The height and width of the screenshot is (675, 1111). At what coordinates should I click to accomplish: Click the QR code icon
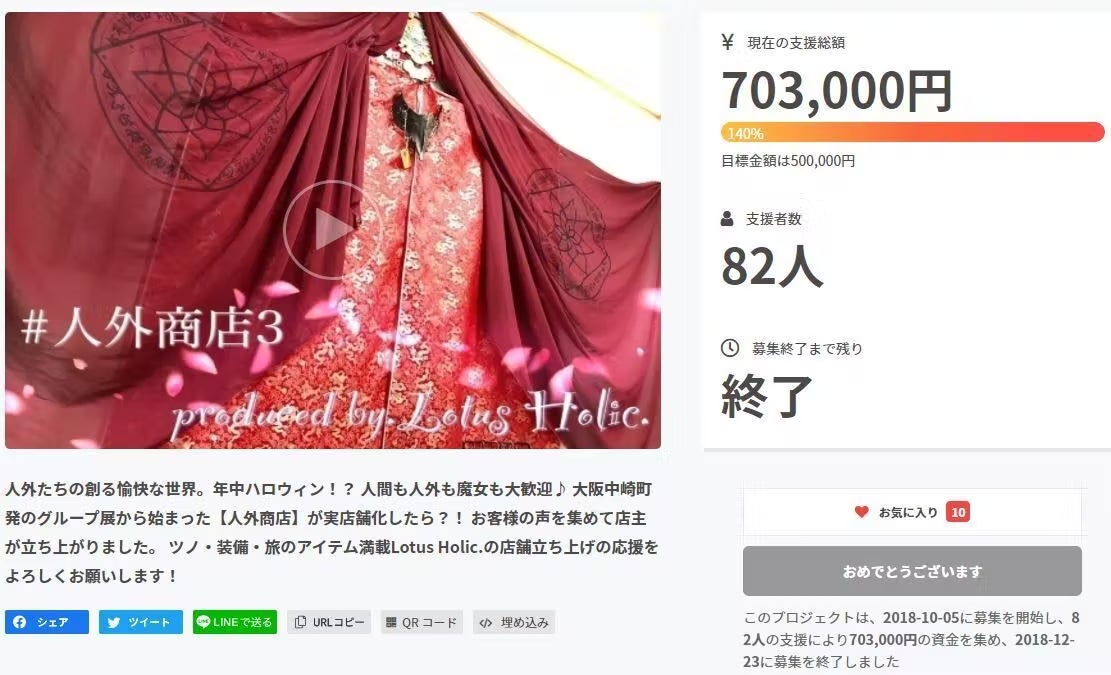pos(391,623)
